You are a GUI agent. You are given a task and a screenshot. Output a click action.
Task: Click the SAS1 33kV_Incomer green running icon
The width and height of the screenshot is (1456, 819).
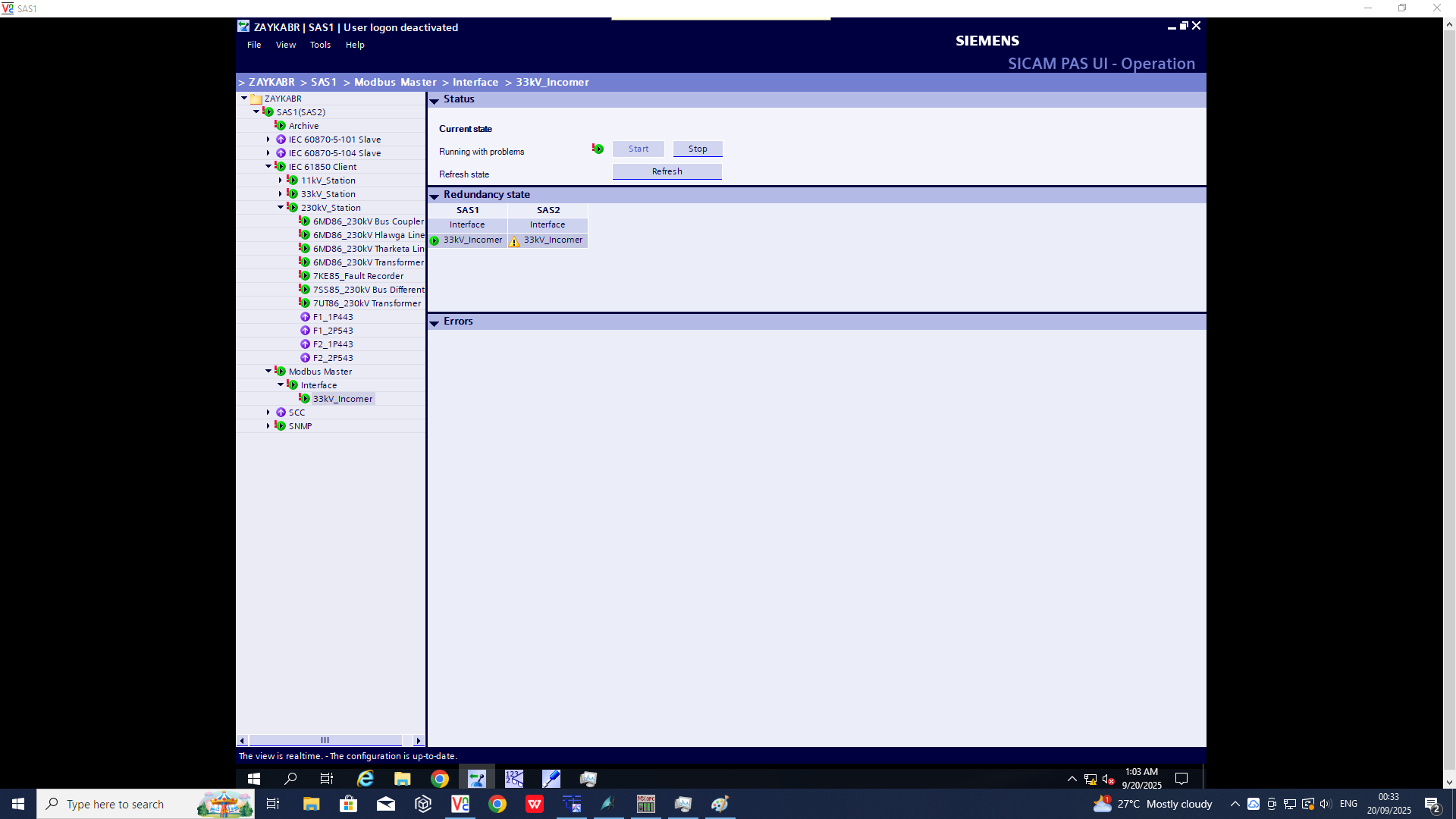click(435, 241)
